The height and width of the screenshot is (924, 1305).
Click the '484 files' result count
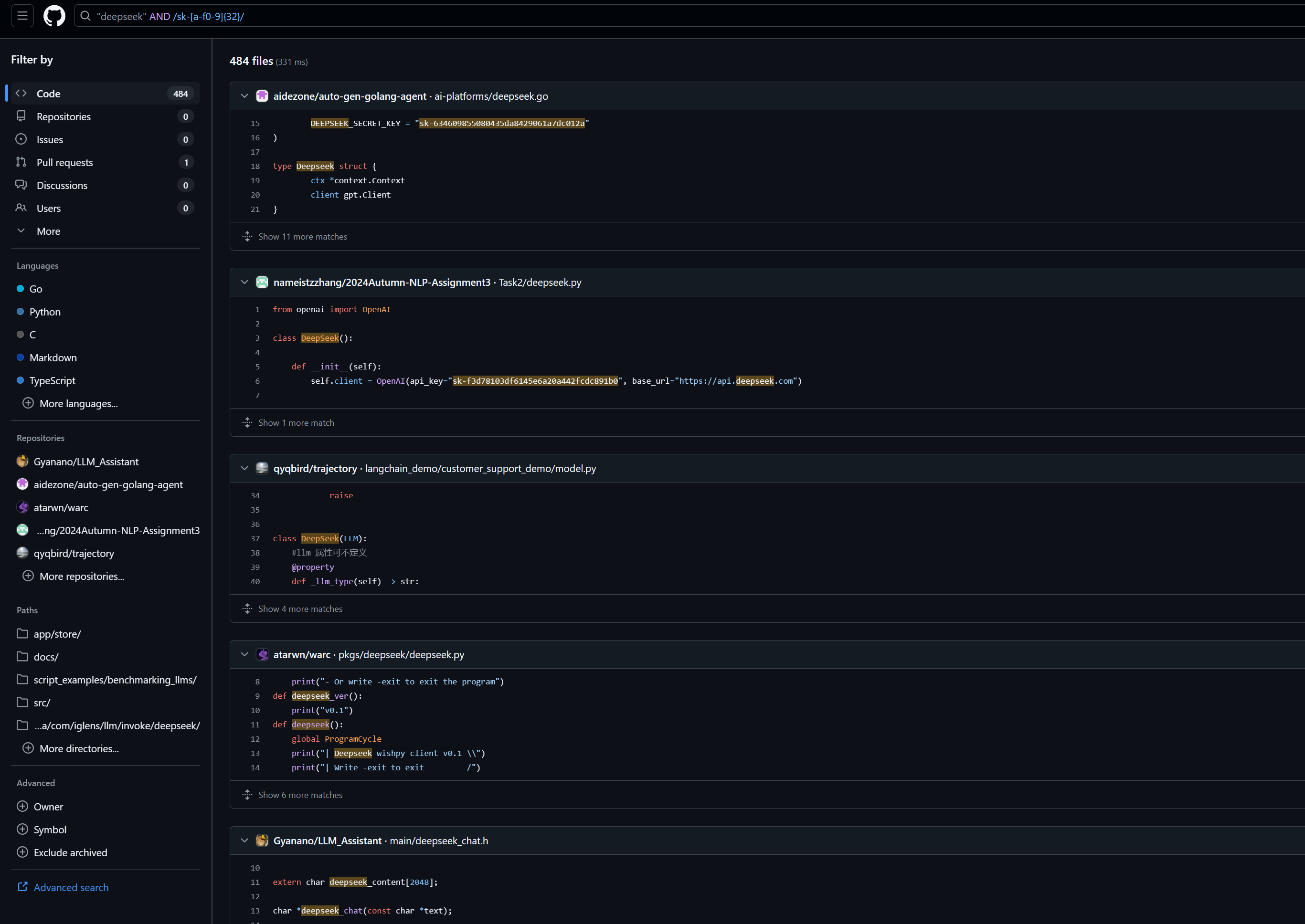coord(251,61)
